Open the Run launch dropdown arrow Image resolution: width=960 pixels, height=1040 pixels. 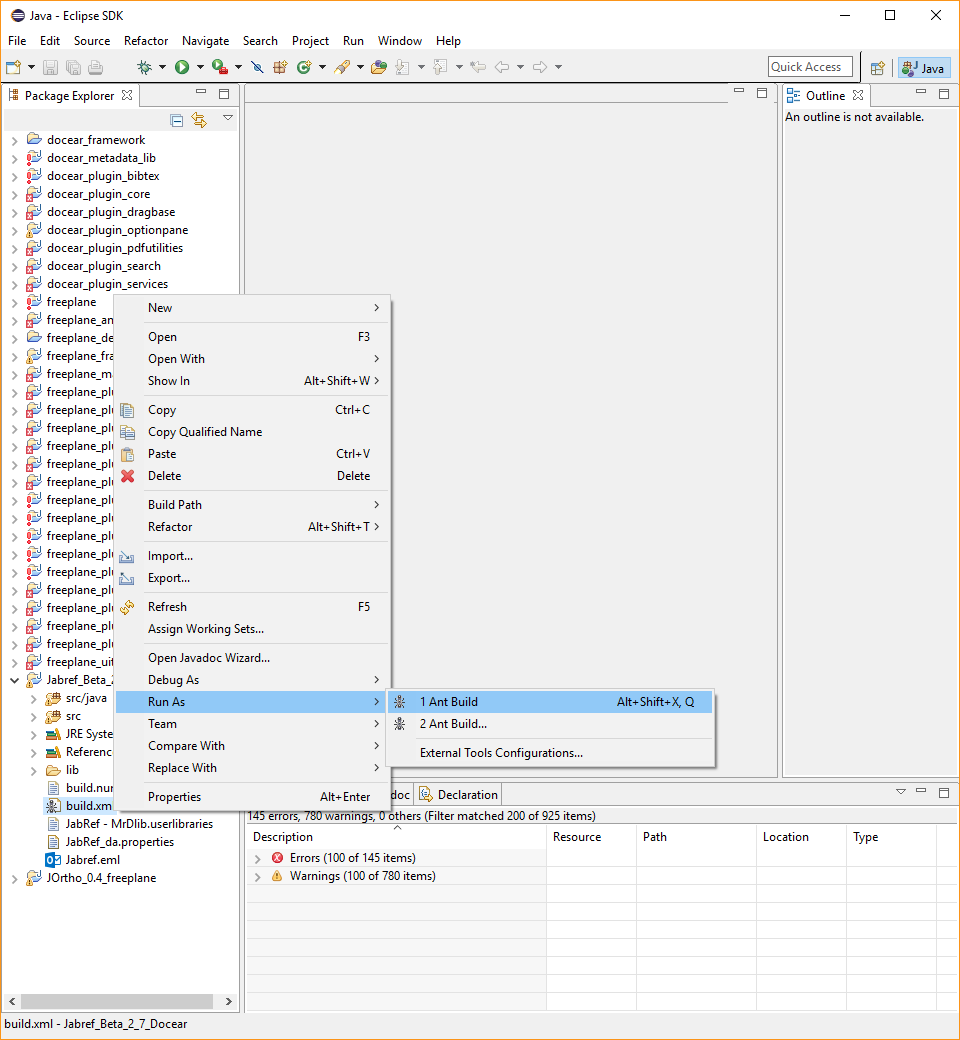[x=200, y=67]
